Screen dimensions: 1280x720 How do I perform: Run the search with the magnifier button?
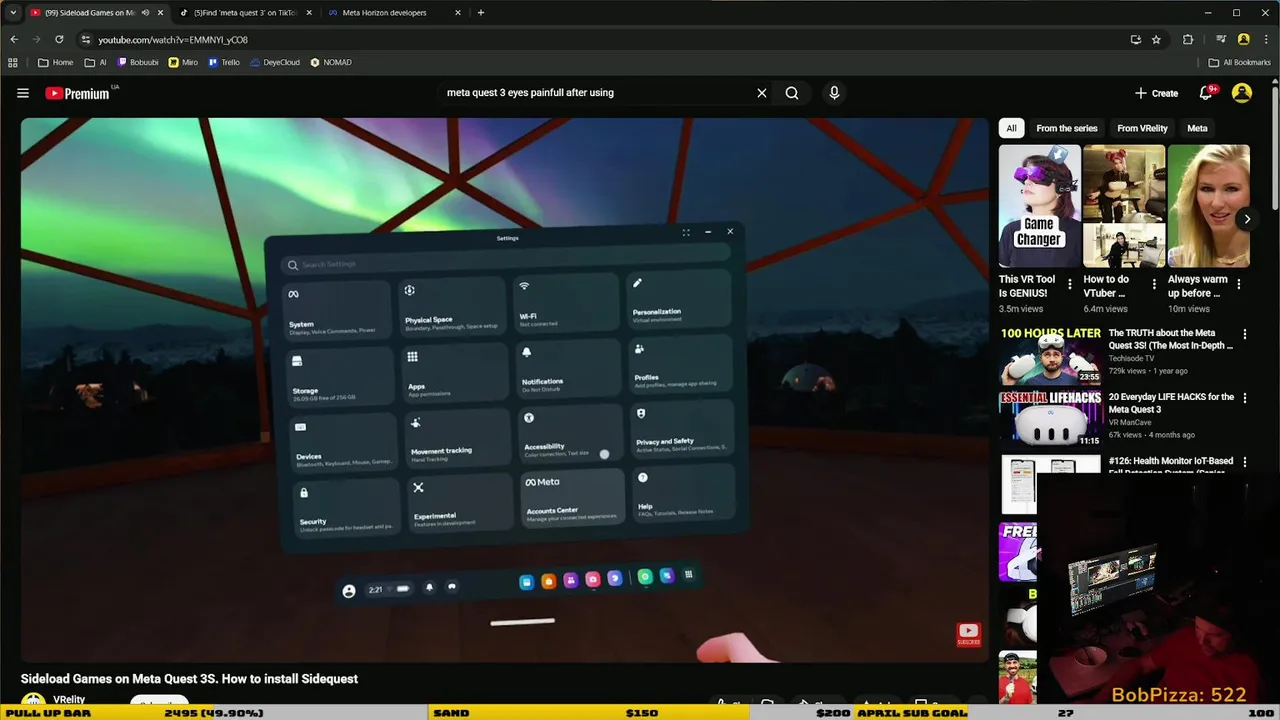792,93
